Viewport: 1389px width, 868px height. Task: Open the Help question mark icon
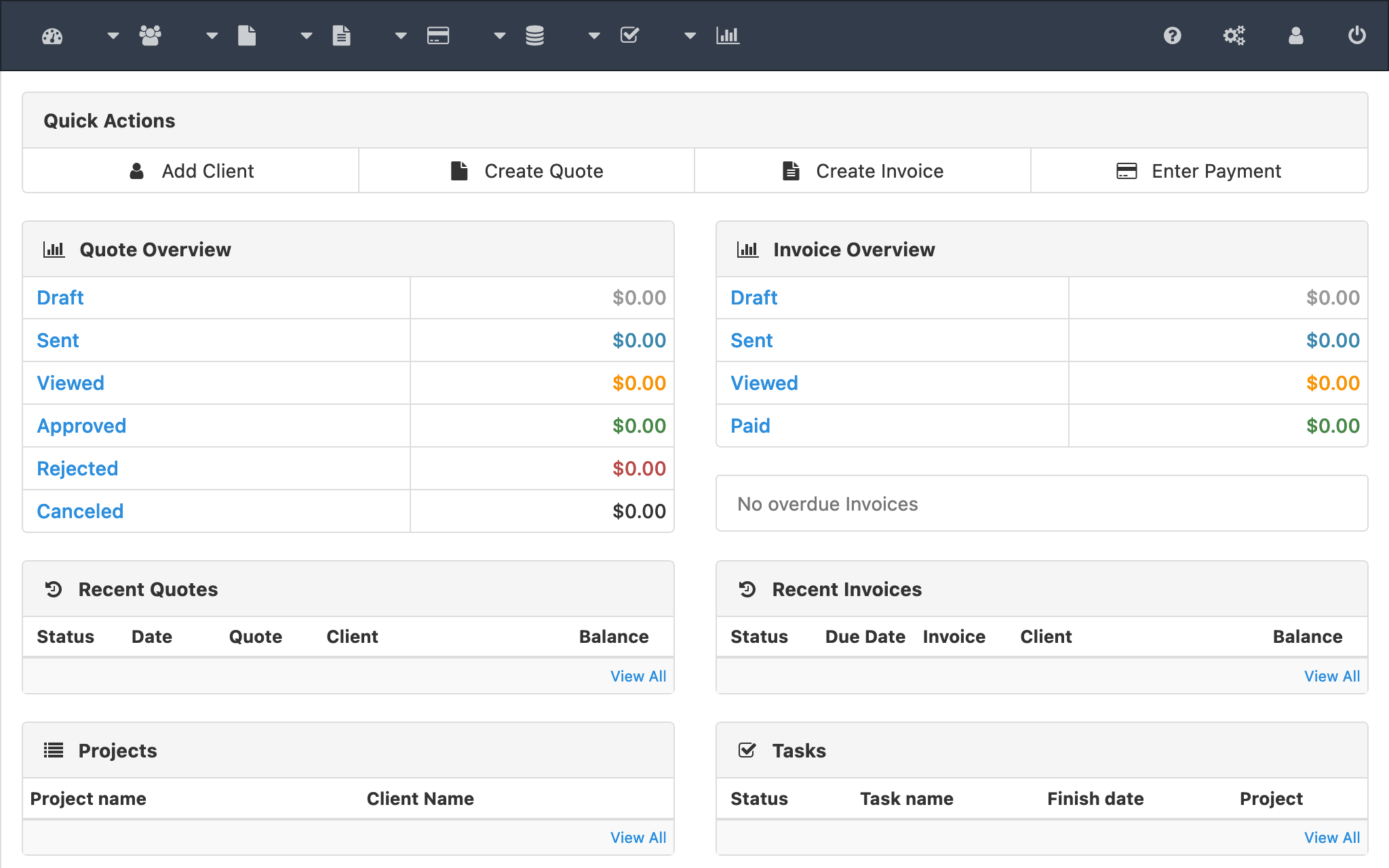pos(1172,35)
